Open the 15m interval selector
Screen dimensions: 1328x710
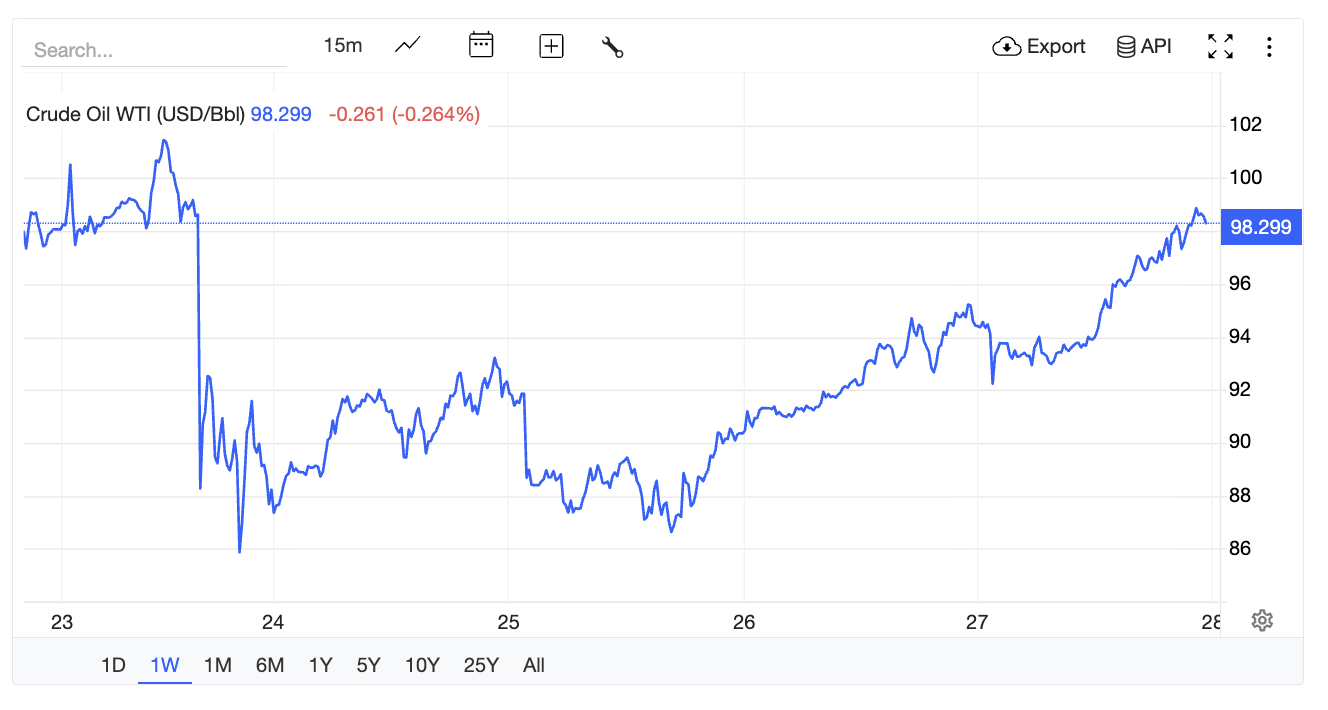tap(342, 46)
